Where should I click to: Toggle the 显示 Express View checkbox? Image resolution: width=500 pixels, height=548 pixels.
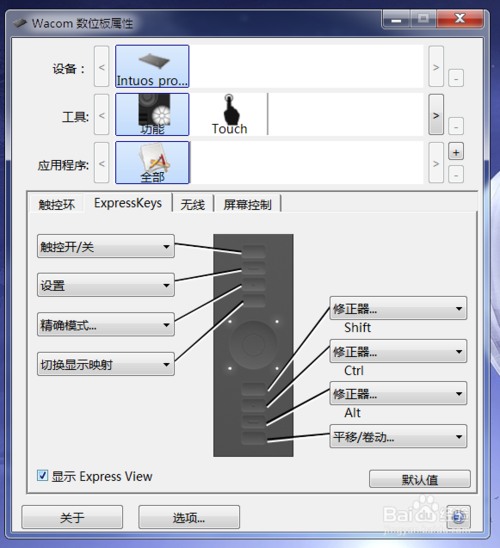[42, 476]
